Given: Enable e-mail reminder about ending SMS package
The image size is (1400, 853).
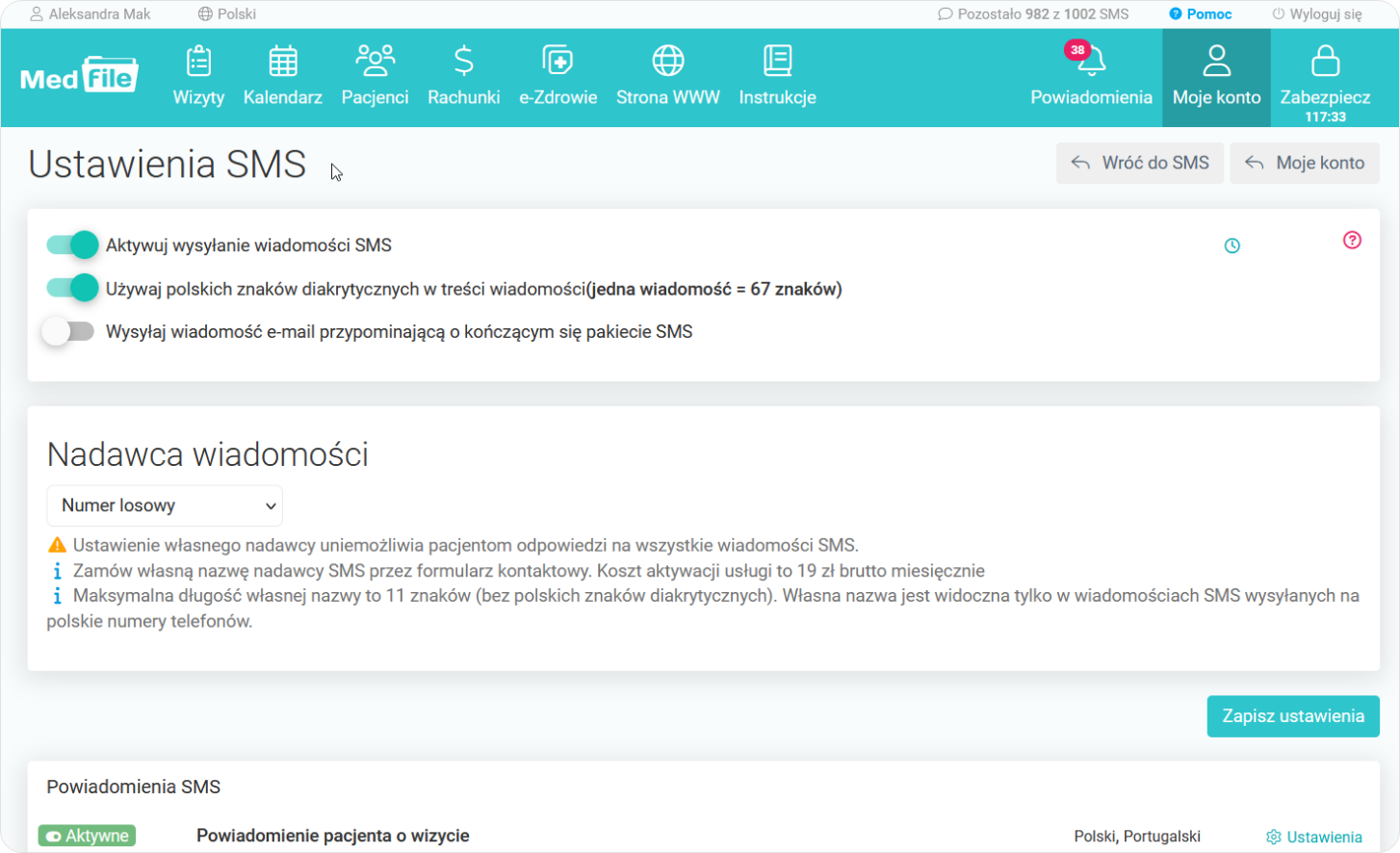Looking at the screenshot, I should tap(69, 332).
